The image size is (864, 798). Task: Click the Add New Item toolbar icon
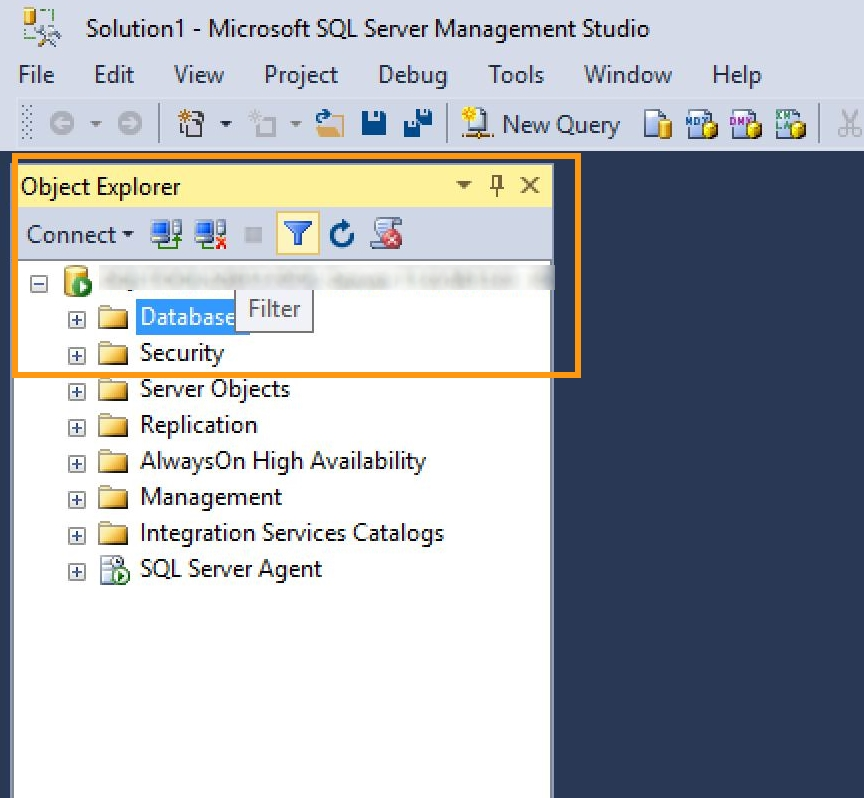262,122
